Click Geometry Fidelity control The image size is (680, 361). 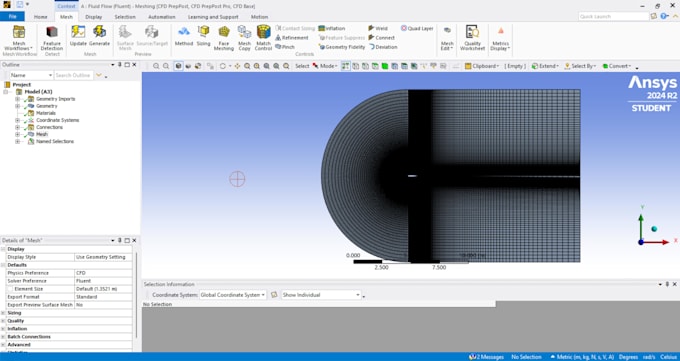pyautogui.click(x=342, y=47)
